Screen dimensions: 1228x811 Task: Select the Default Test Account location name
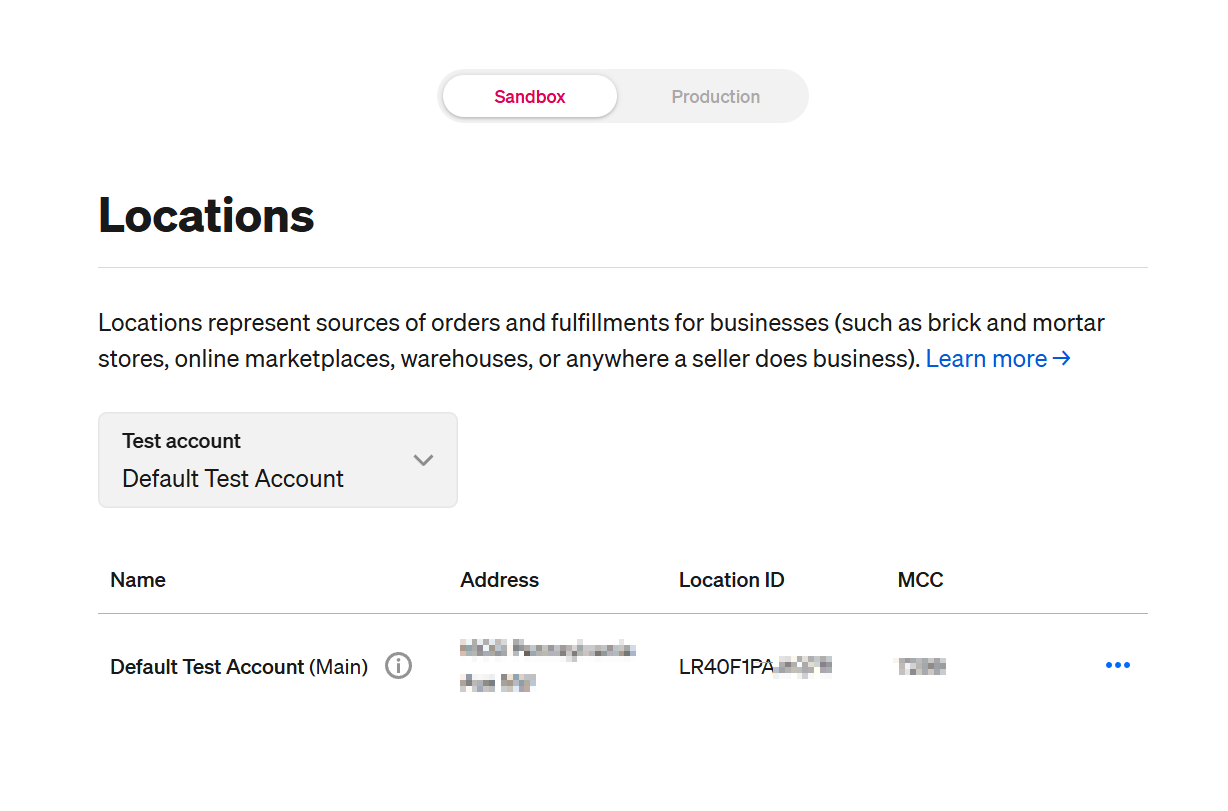click(x=207, y=667)
